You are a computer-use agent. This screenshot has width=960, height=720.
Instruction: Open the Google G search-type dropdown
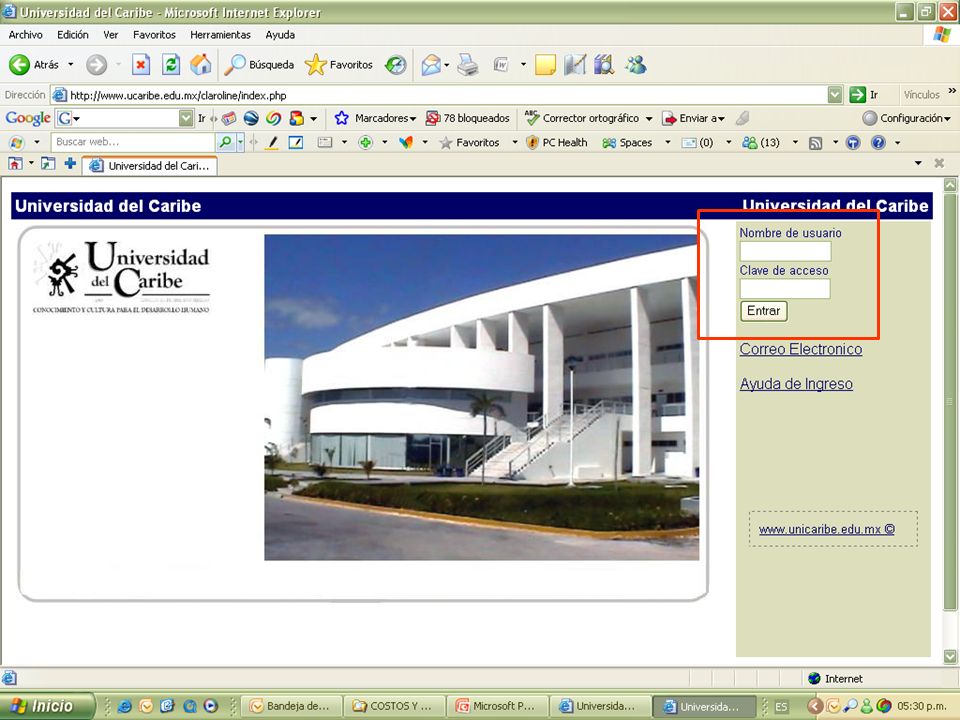pos(69,118)
